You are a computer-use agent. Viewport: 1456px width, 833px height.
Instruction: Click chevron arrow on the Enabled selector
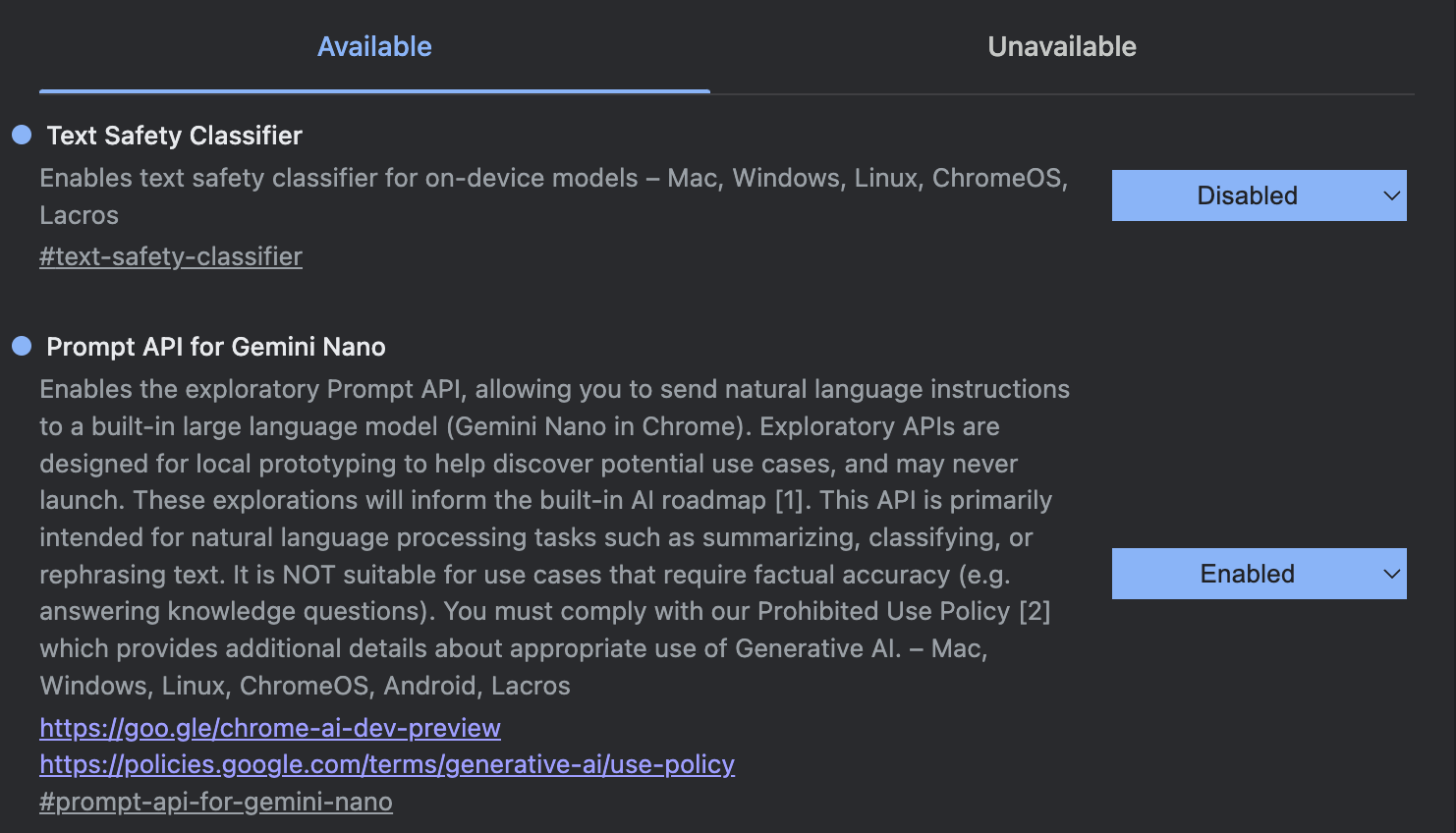(x=1391, y=574)
